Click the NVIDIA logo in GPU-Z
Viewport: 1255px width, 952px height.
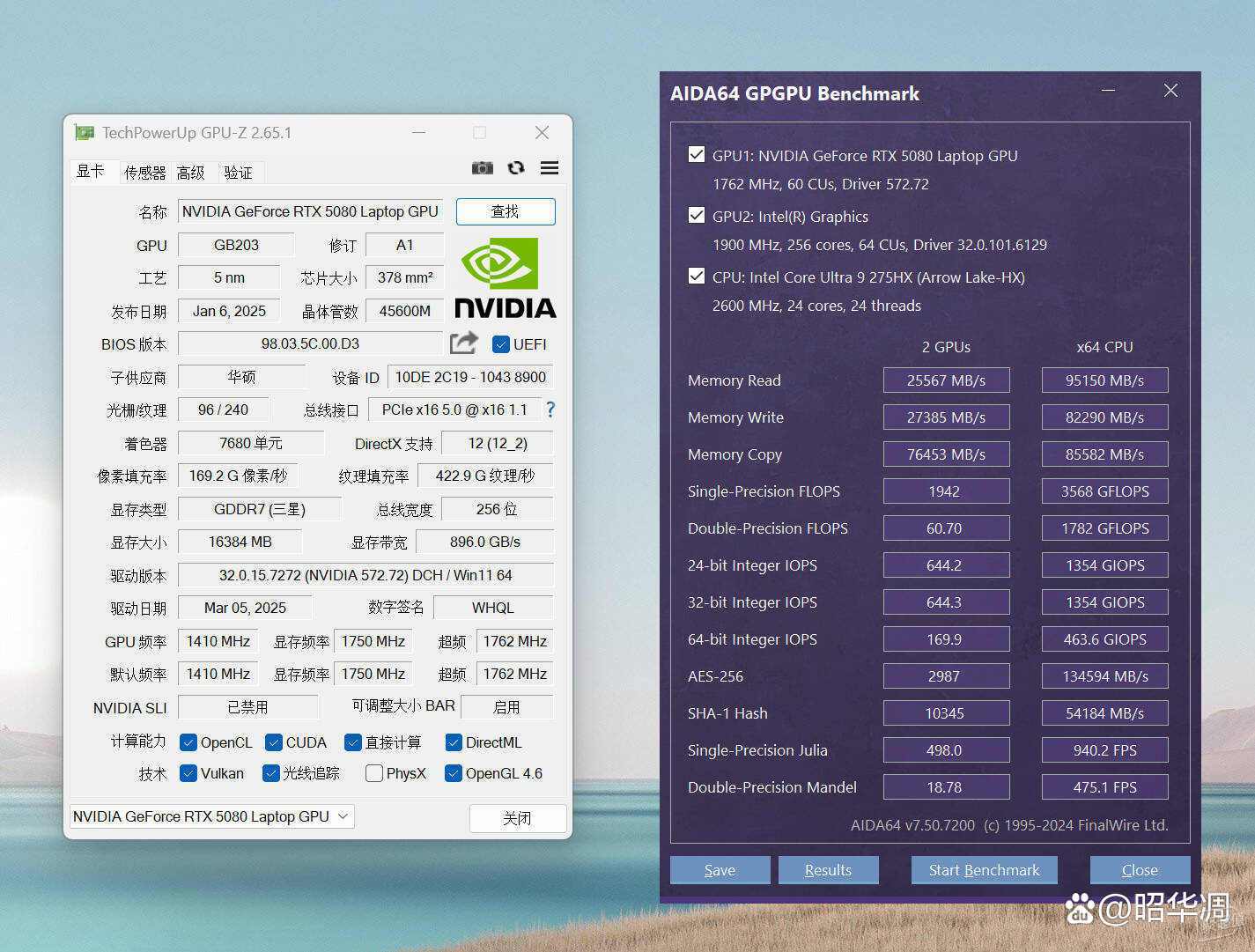click(x=506, y=278)
